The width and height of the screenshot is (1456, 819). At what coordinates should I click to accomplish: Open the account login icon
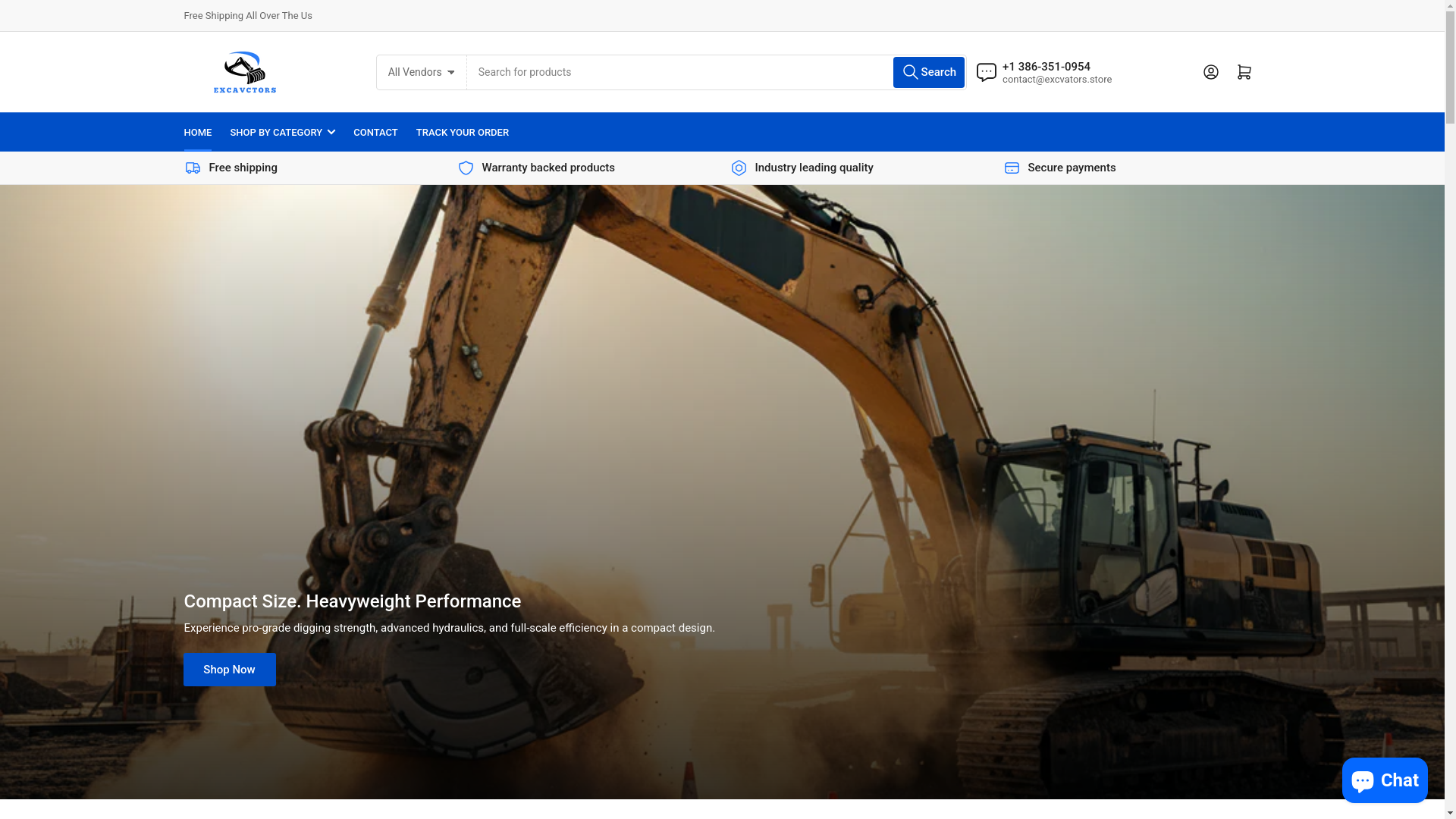1210,72
